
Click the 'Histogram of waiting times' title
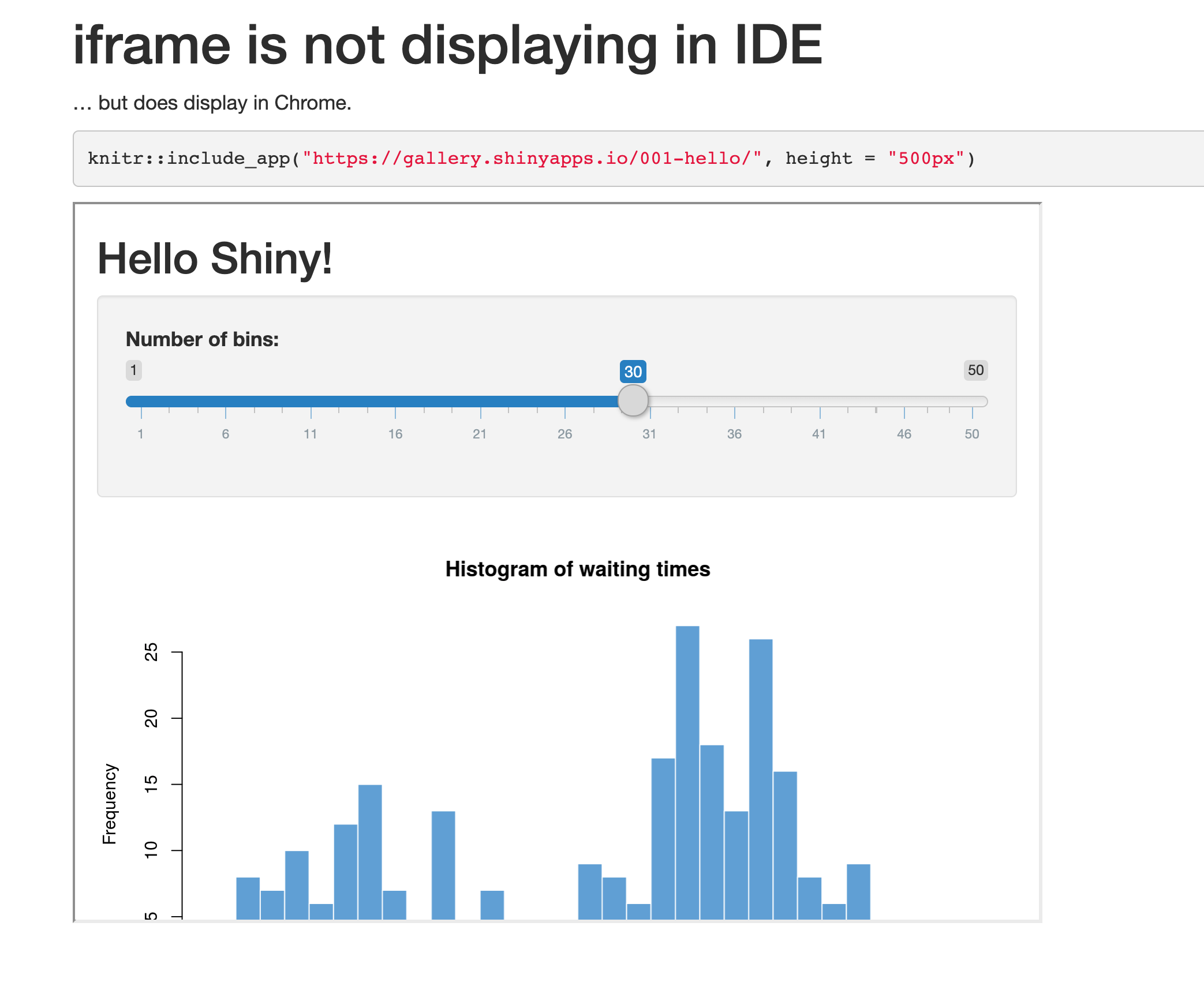(577, 569)
